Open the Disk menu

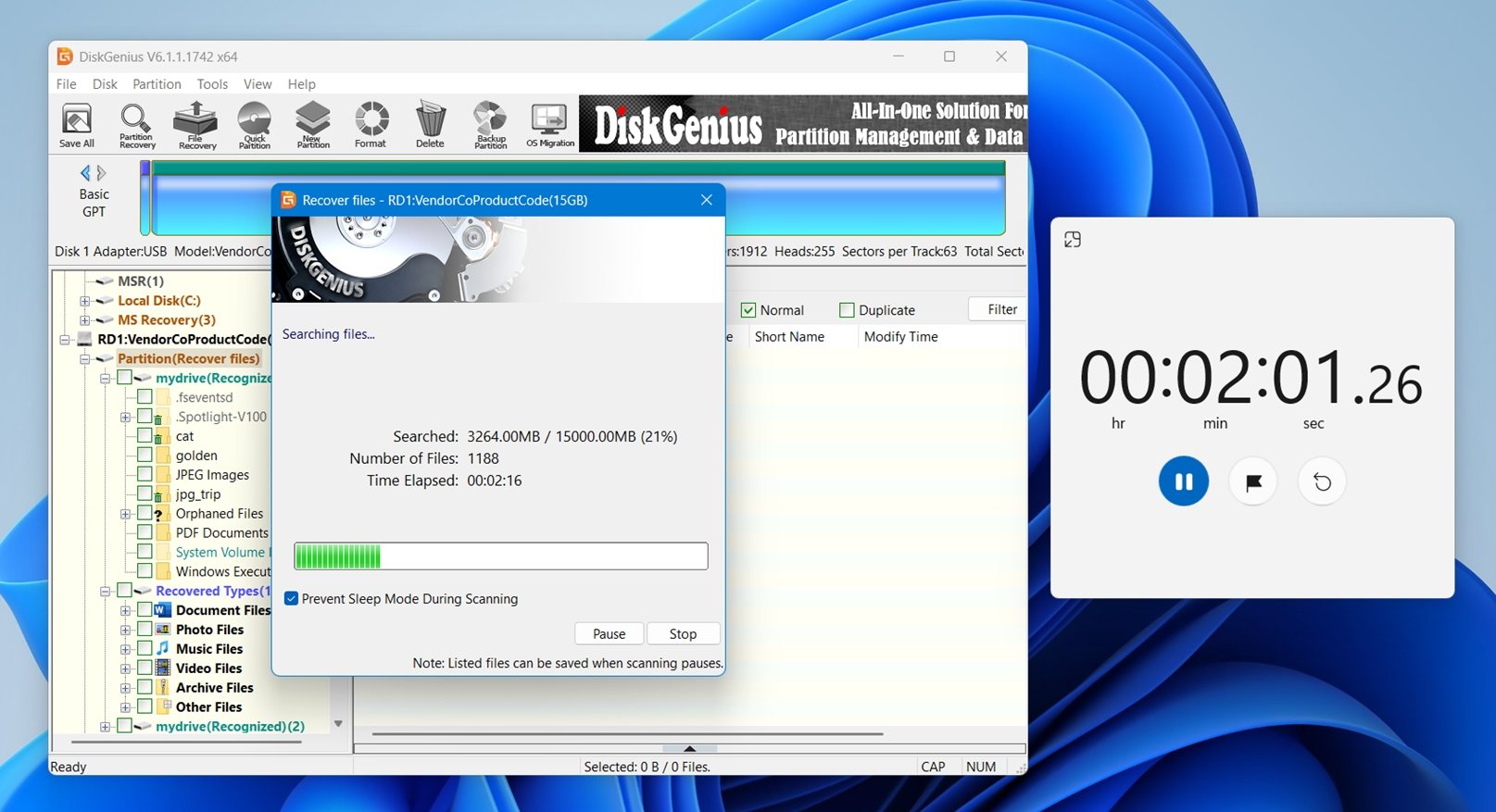(x=105, y=84)
